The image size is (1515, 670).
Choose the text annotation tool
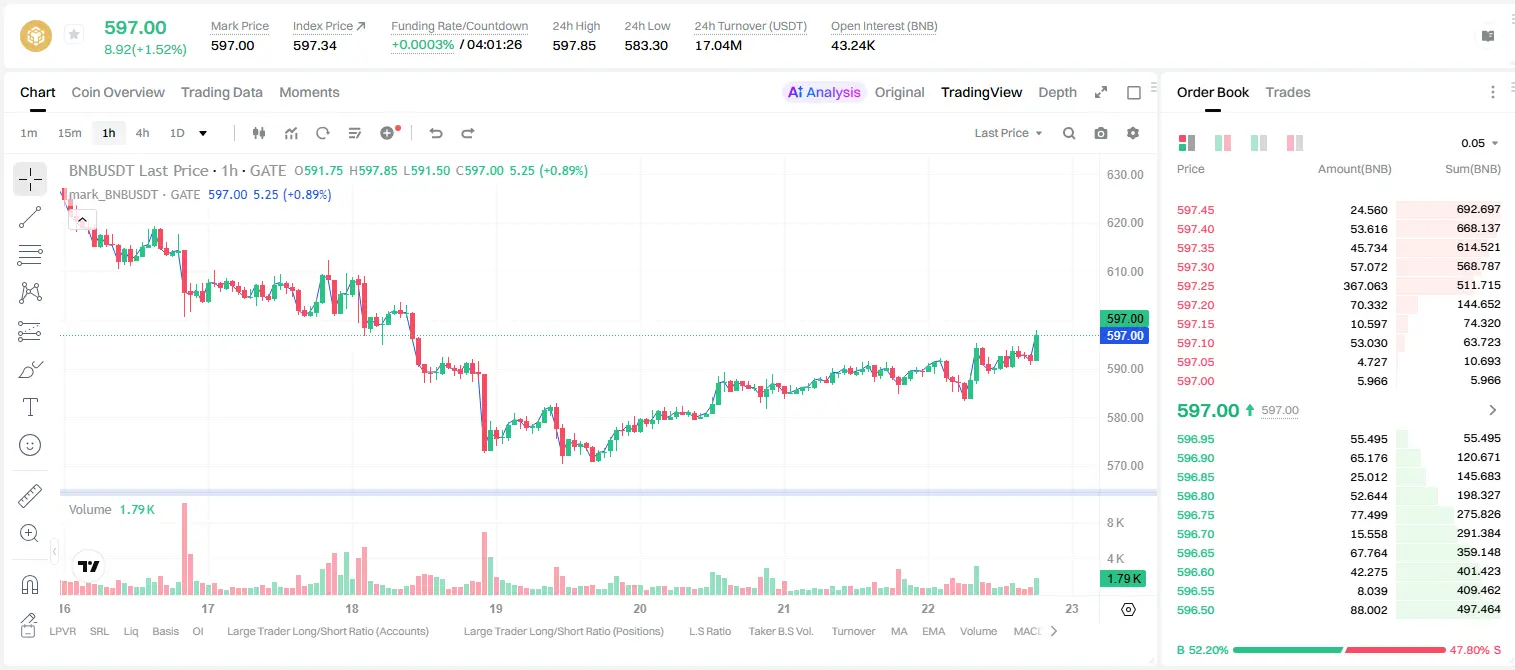pyautogui.click(x=30, y=407)
